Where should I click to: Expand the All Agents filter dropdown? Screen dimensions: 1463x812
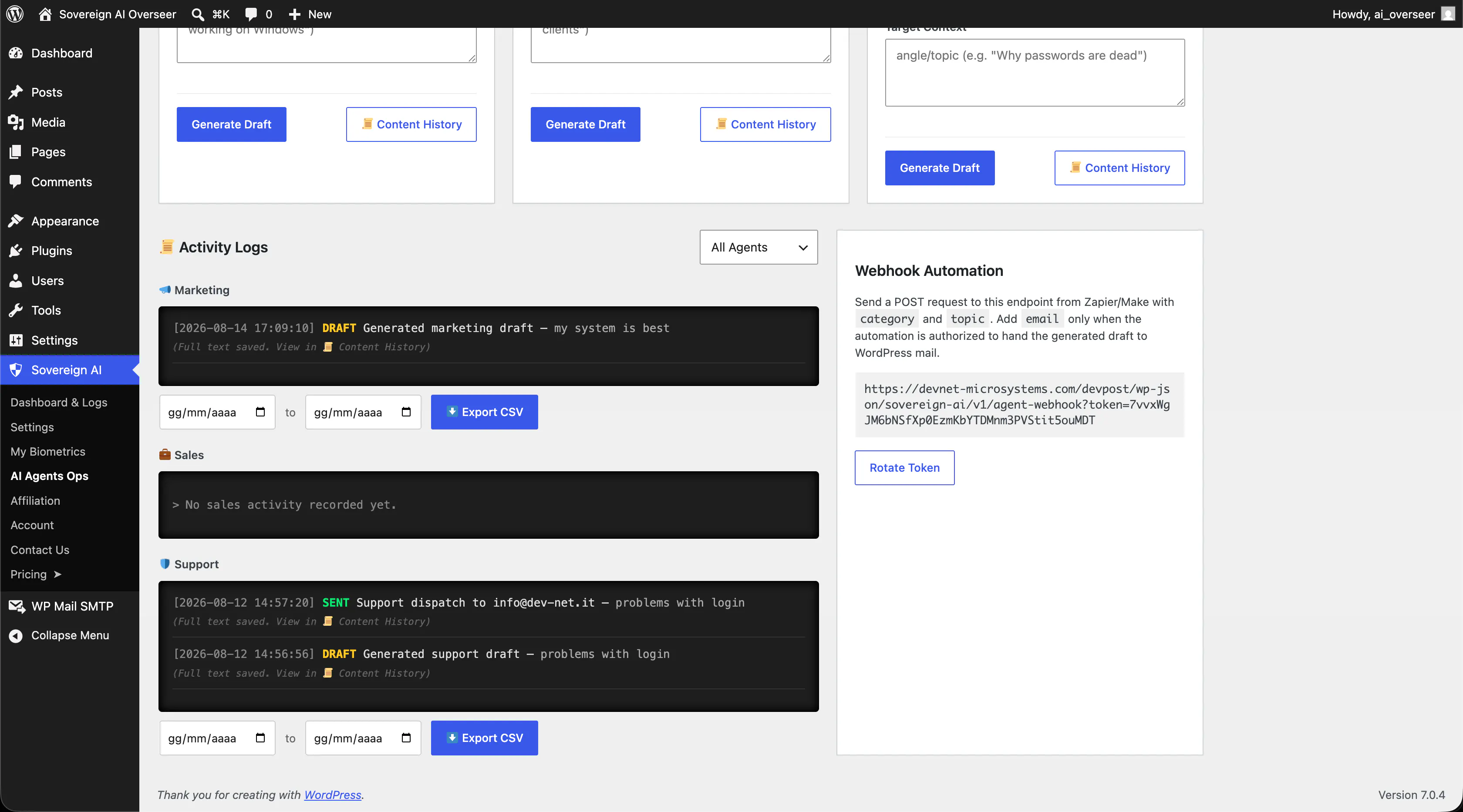click(759, 248)
